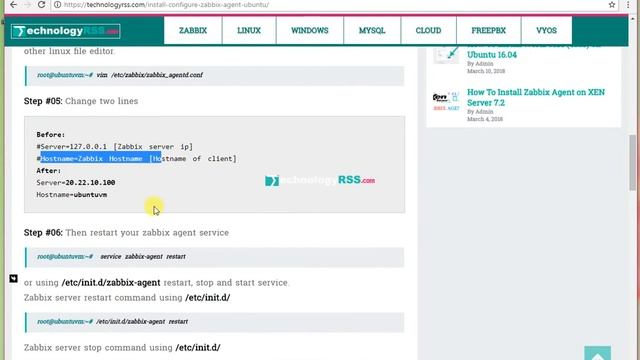Open the LINUX menu
Viewport: 640px width, 360px height.
249,31
